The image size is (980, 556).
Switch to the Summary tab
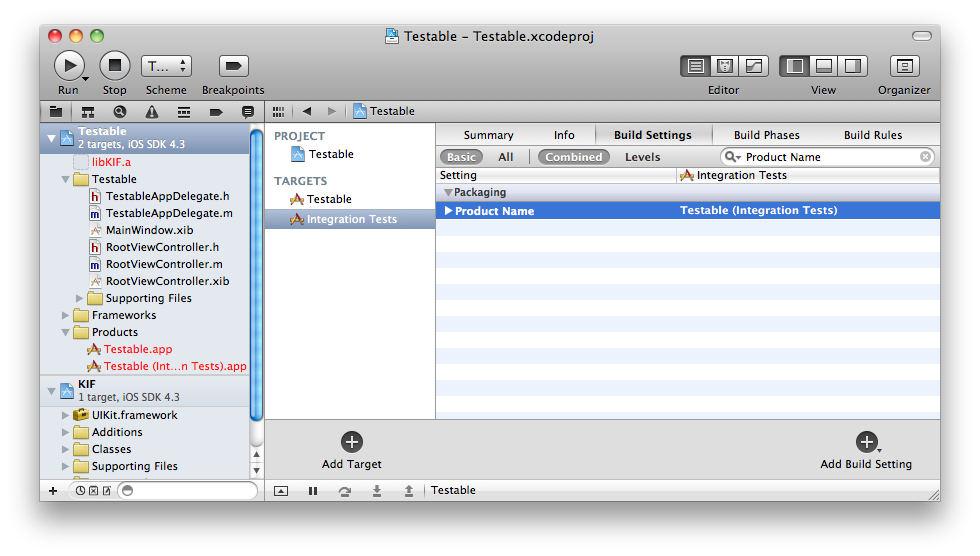488,135
